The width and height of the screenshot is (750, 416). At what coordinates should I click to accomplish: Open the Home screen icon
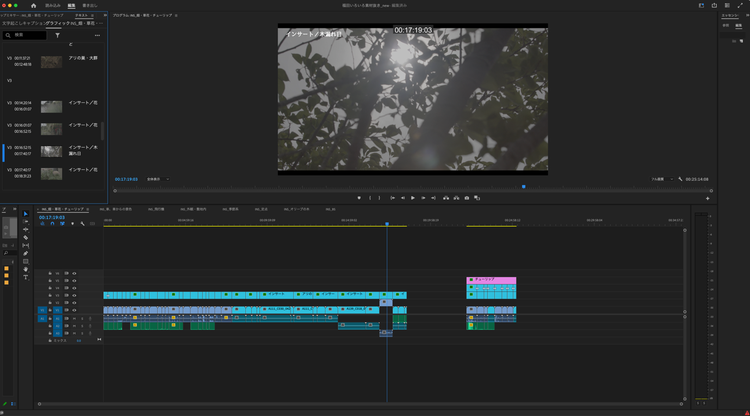[x=33, y=6]
